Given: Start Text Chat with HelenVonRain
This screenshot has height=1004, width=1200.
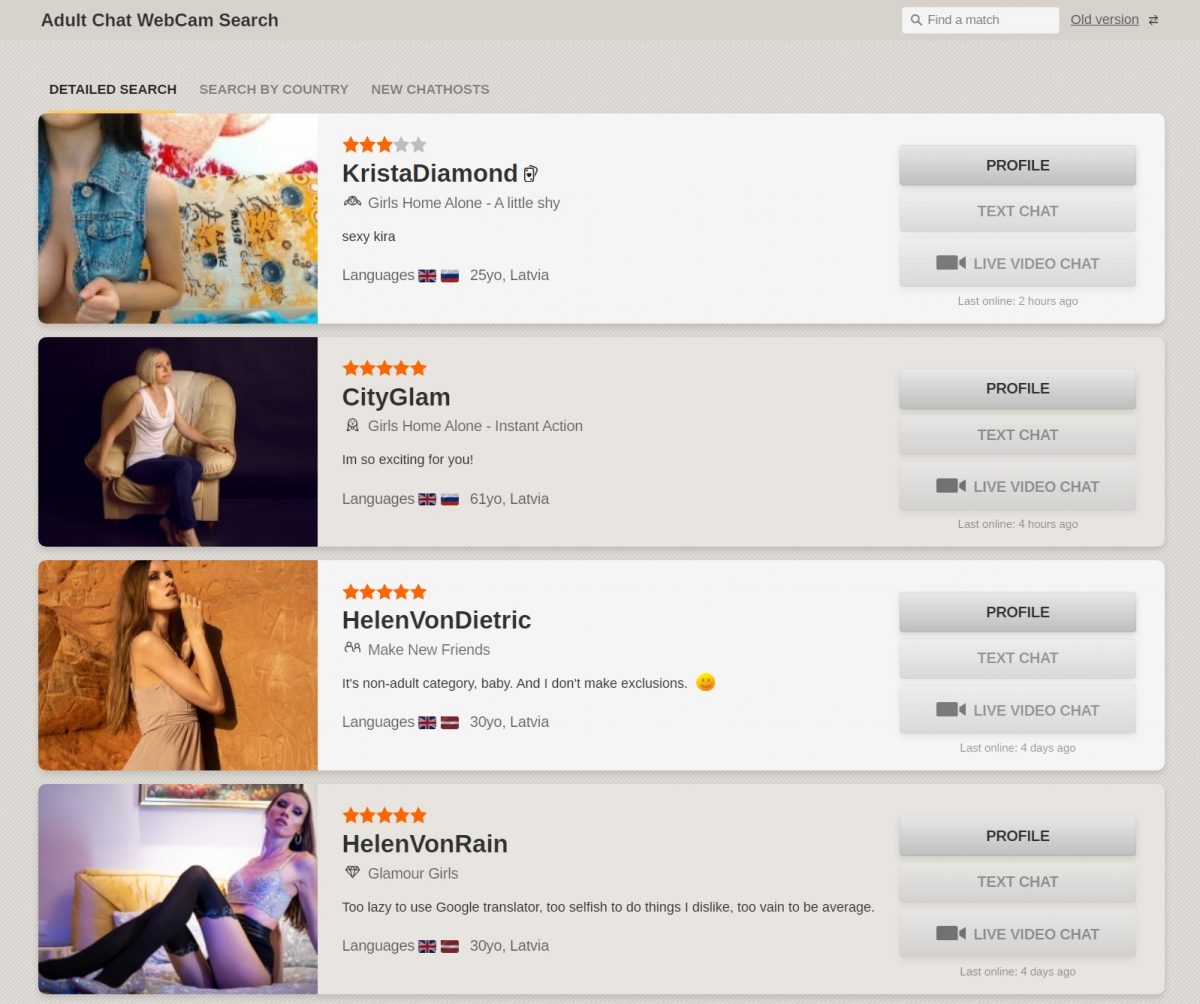Looking at the screenshot, I should (1017, 881).
